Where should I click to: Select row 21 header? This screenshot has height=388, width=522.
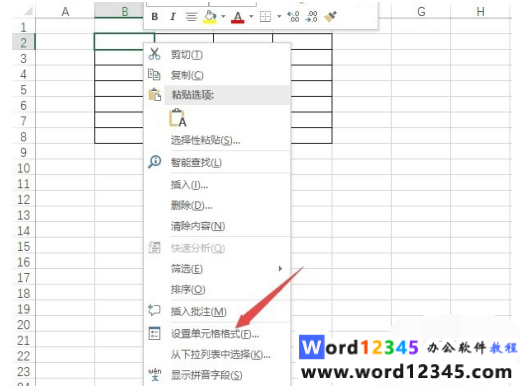23,340
